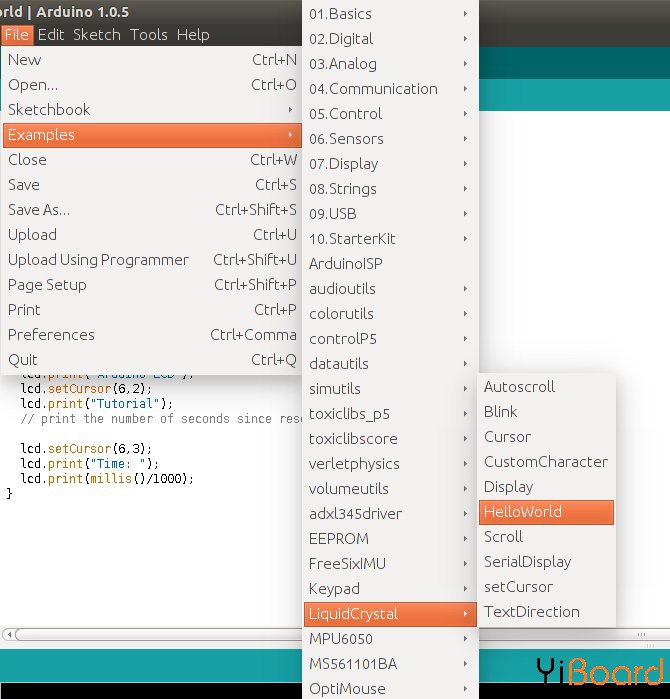Screen dimensions: 670x699
Task: Expand the controlP5 submenu
Action: pos(390,339)
